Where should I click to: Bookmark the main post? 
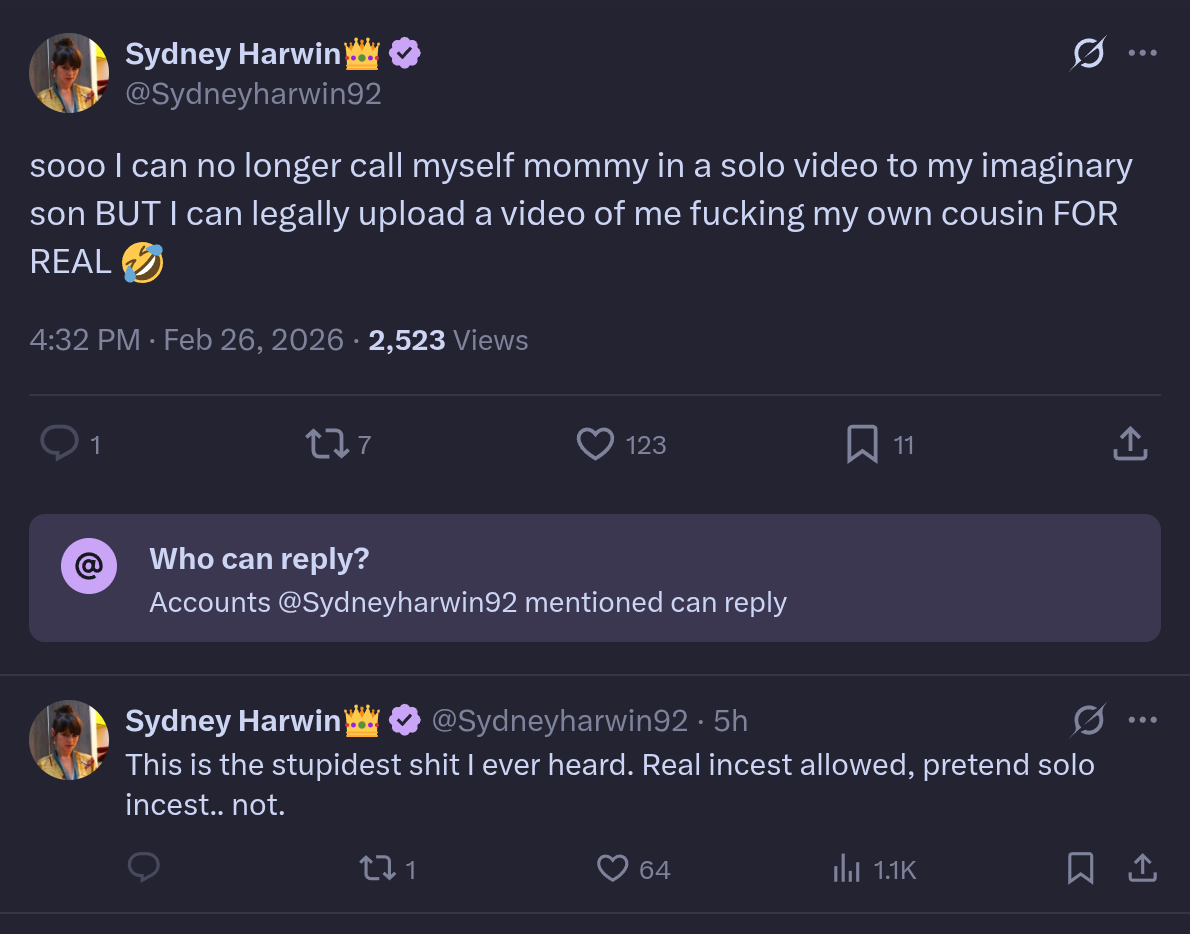pyautogui.click(x=862, y=444)
